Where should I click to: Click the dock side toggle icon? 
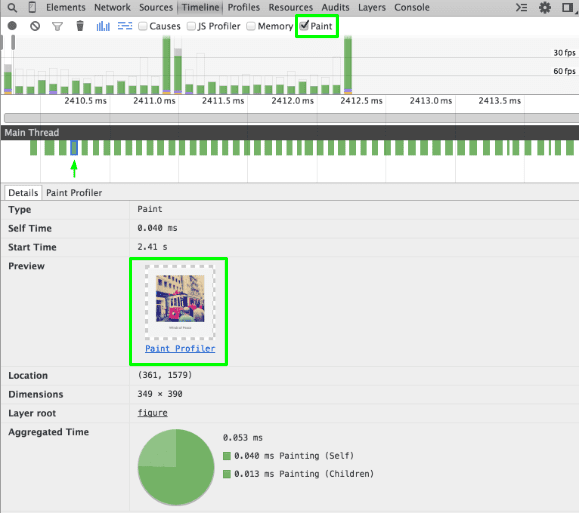coord(568,7)
